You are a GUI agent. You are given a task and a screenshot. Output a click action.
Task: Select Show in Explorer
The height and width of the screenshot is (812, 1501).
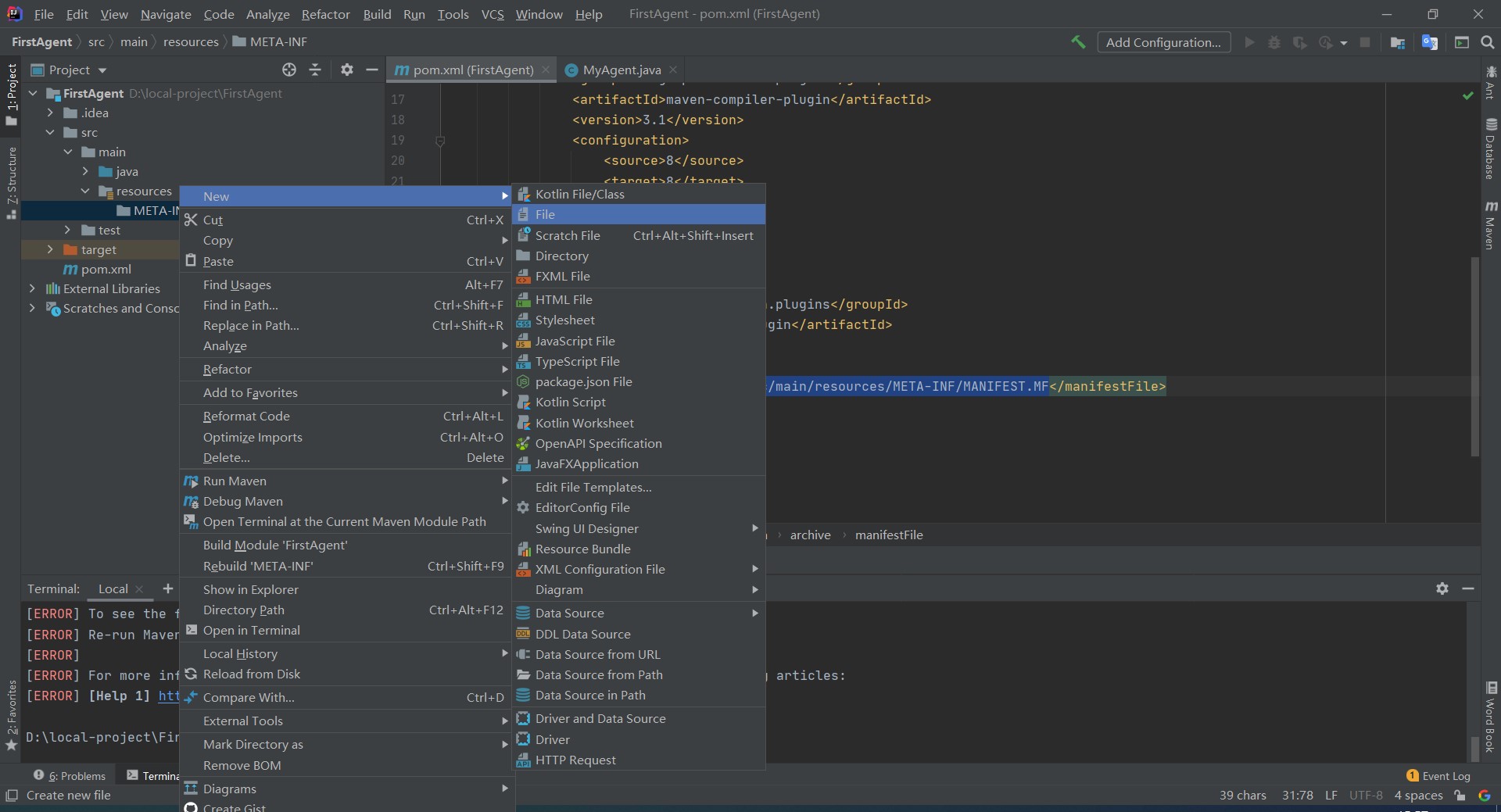[x=346, y=589]
